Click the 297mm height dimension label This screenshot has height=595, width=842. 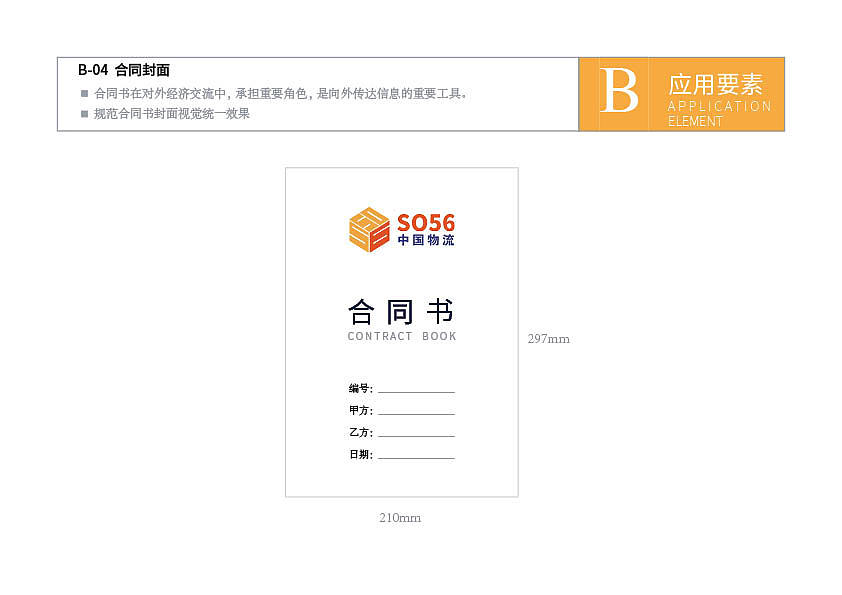tap(548, 339)
